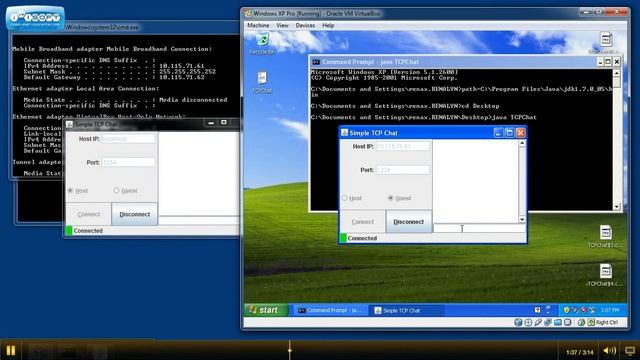Viewport: 640px width, 360px height.
Task: Click the Host IP field in host chat window
Action: click(128, 139)
